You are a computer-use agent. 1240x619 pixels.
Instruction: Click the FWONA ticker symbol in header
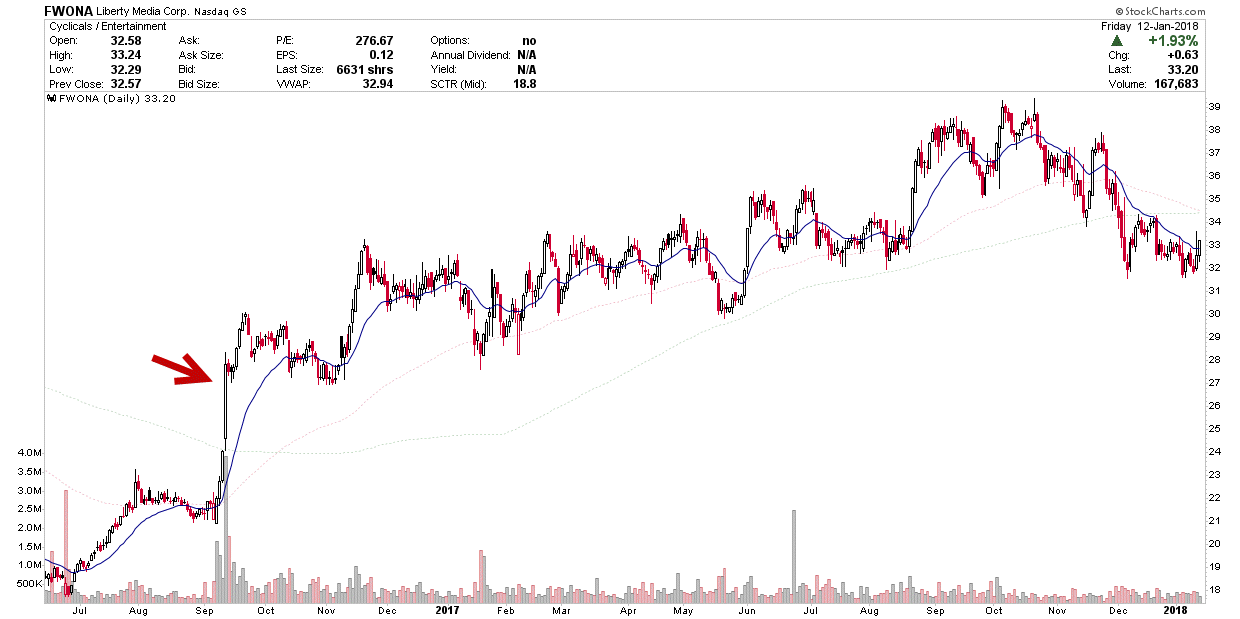tap(68, 10)
